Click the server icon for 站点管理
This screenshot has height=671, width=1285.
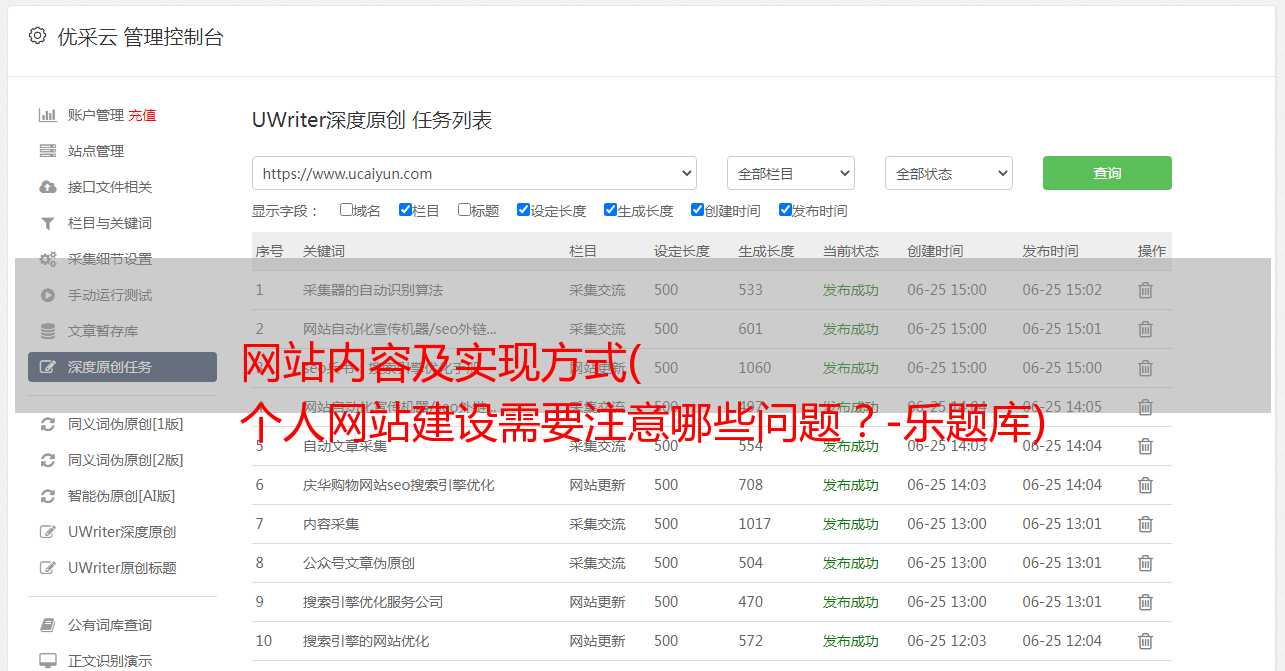tap(47, 151)
